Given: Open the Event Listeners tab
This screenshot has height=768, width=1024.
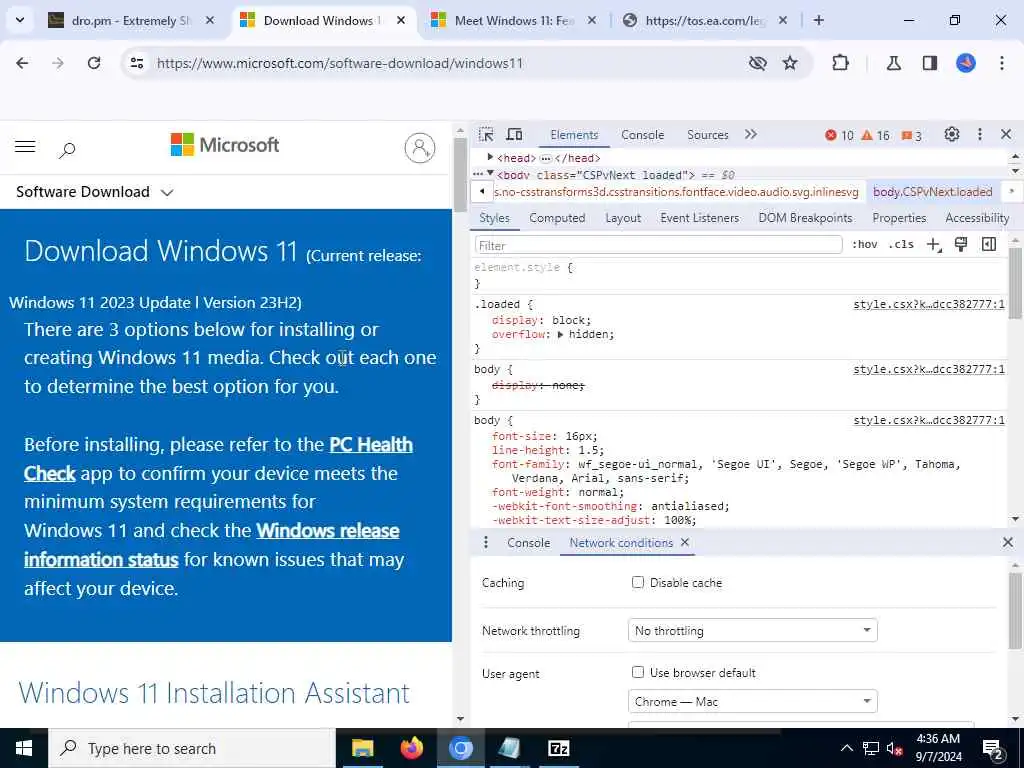Looking at the screenshot, I should pyautogui.click(x=699, y=217).
